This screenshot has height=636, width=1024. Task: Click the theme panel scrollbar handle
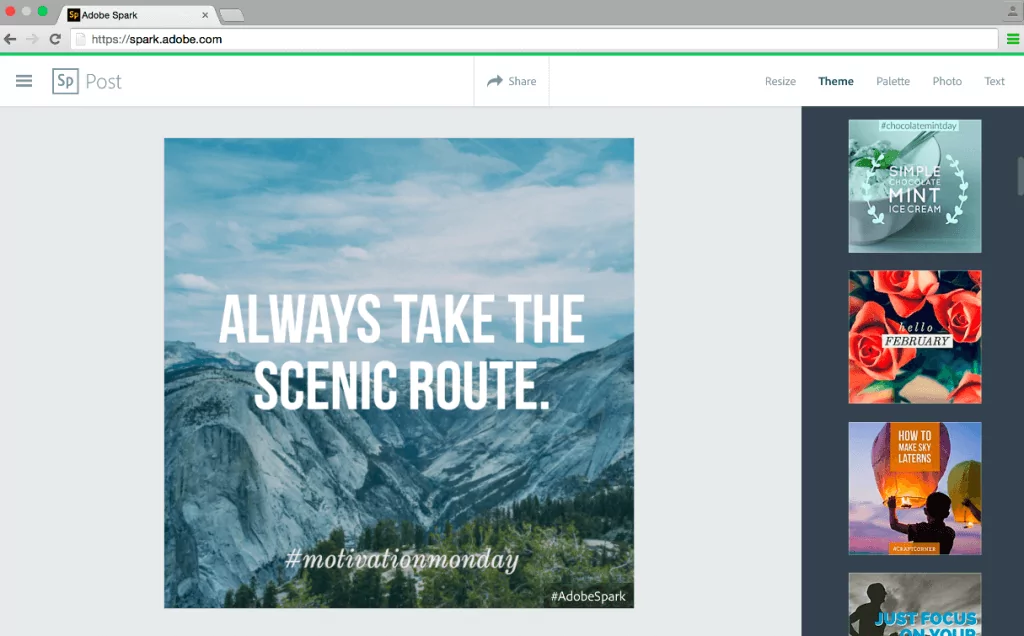pyautogui.click(x=1020, y=176)
